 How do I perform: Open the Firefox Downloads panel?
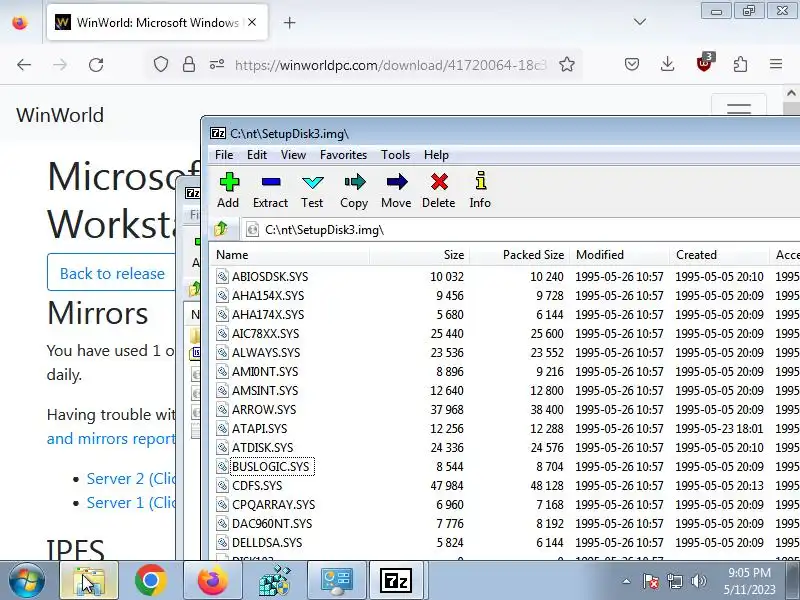pos(667,64)
